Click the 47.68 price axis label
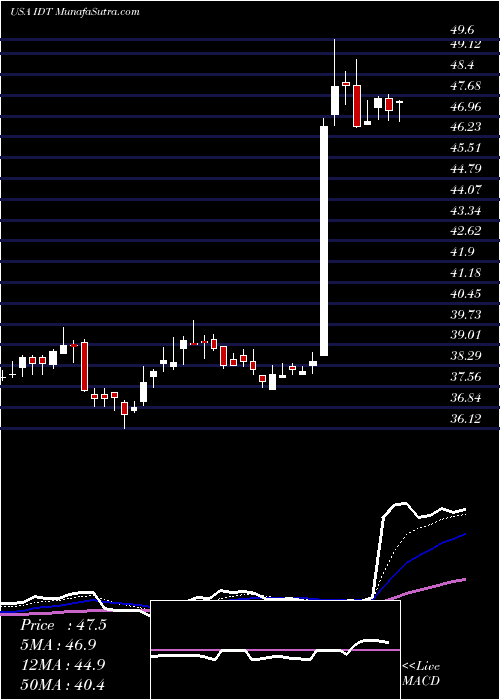Screen dimensions: 500x700 point(466,85)
